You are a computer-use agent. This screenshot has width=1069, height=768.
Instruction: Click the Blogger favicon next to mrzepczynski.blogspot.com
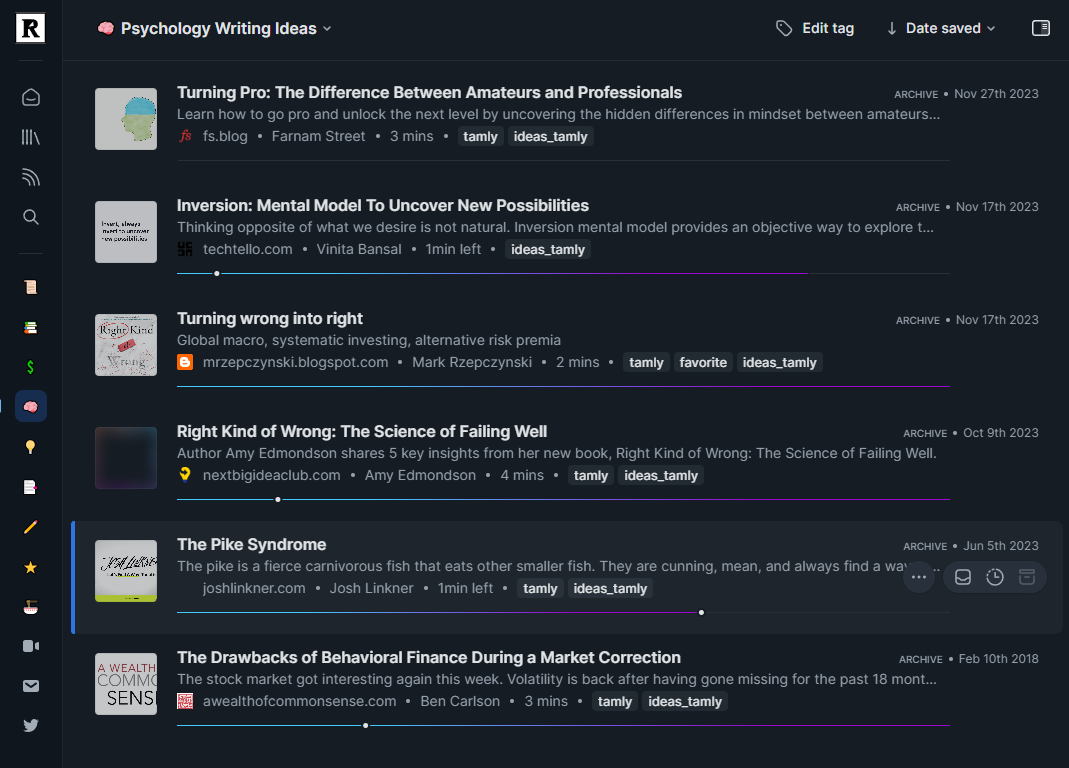click(x=185, y=362)
